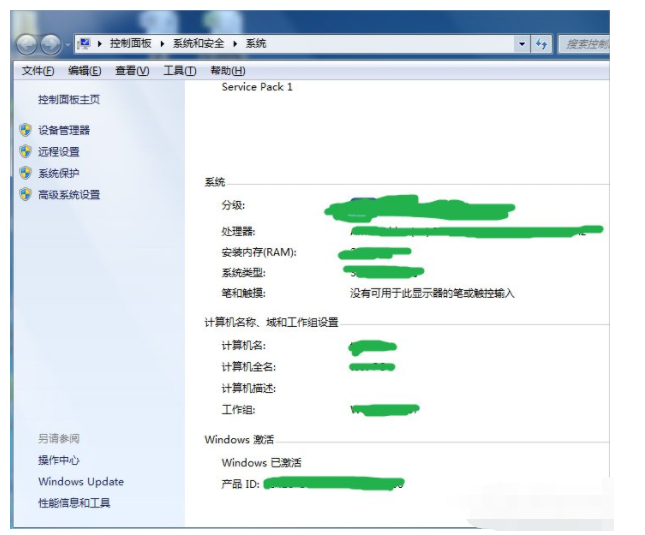Click the 系统类型: label
The image size is (645, 535).
(x=244, y=273)
